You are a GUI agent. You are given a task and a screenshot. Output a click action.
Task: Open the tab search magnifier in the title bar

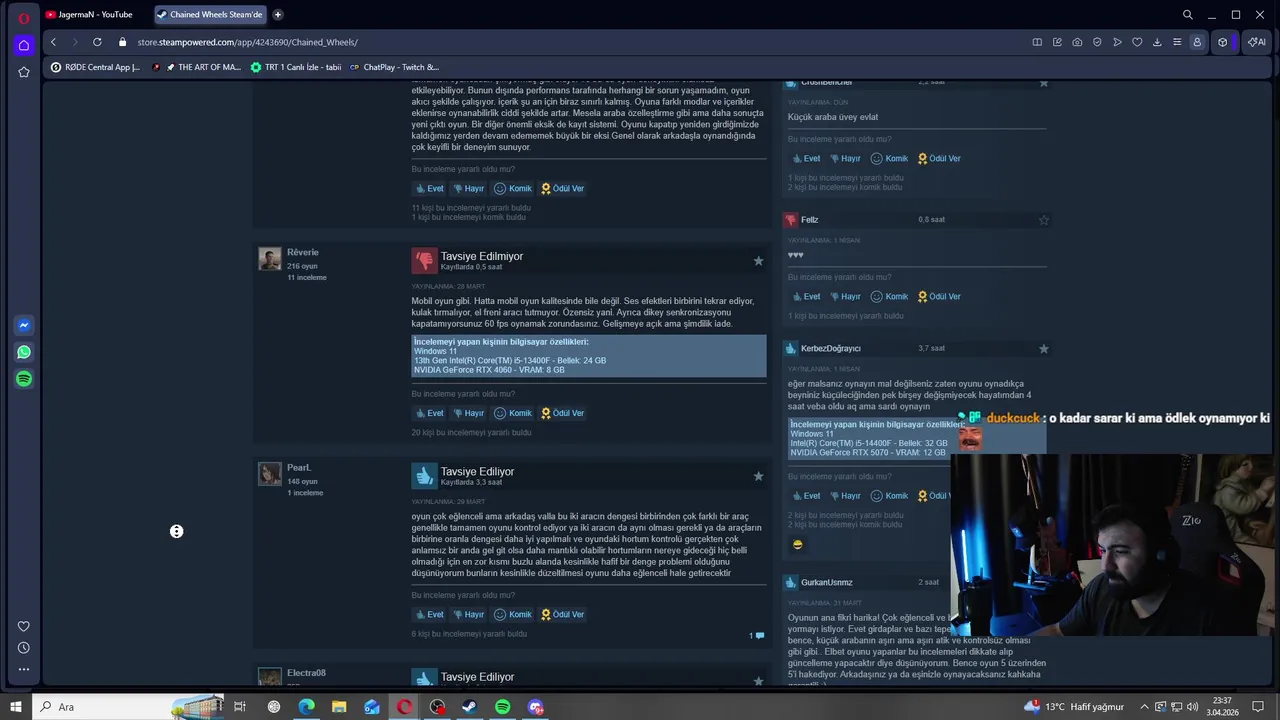[1188, 15]
